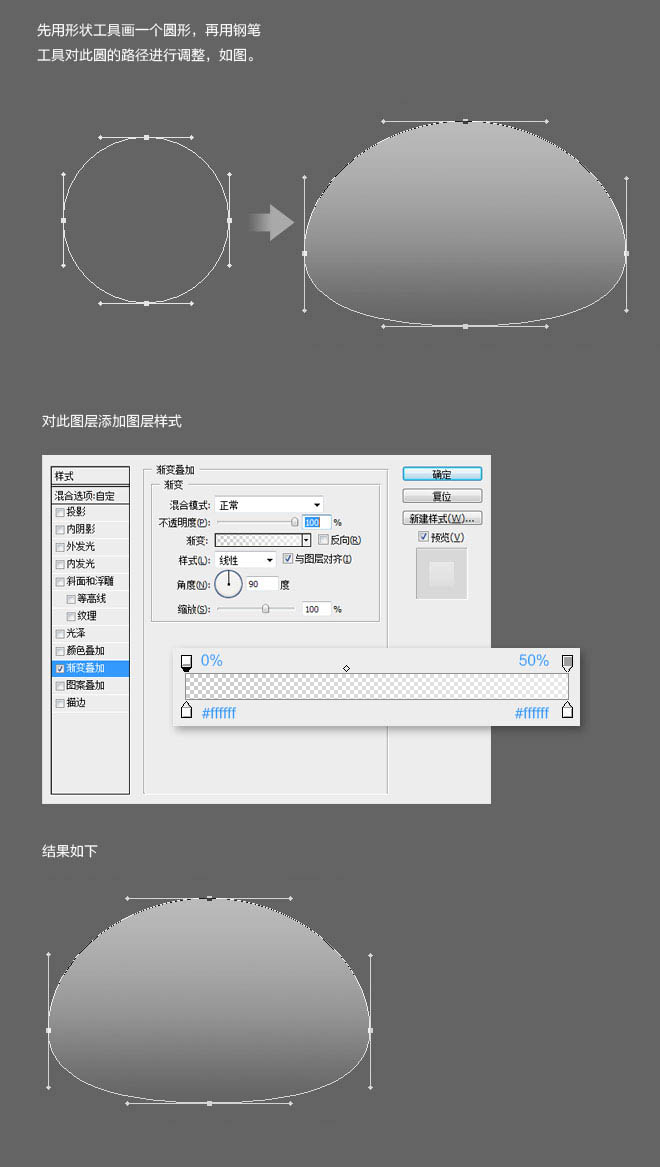Click the right anchor point of the circle path
660x1167 pixels.
click(229, 220)
